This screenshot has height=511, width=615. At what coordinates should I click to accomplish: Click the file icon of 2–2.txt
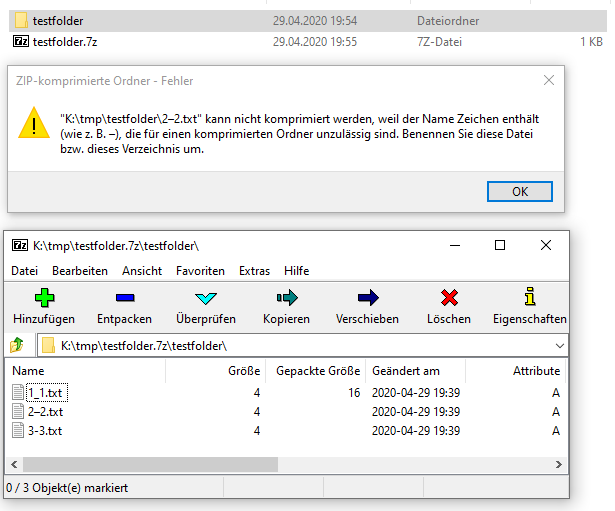point(18,411)
